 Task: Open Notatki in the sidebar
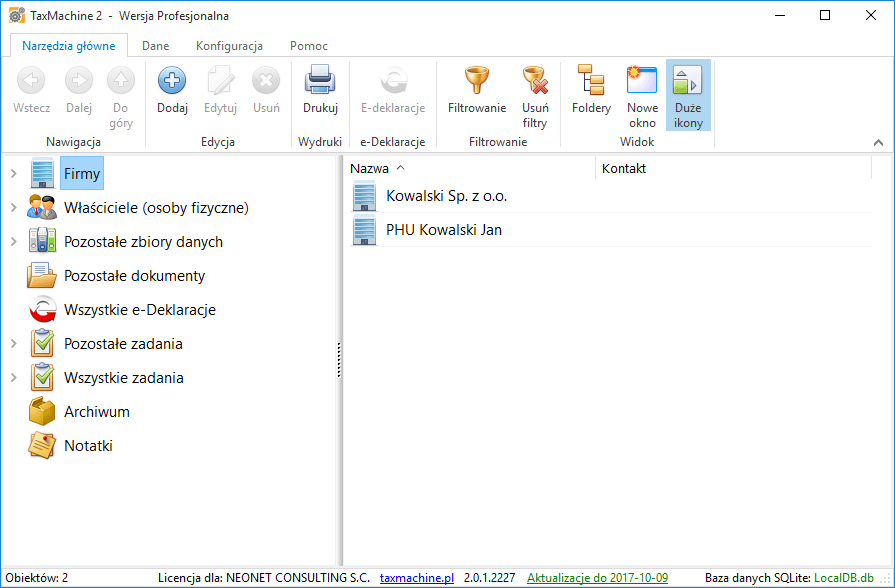(88, 446)
